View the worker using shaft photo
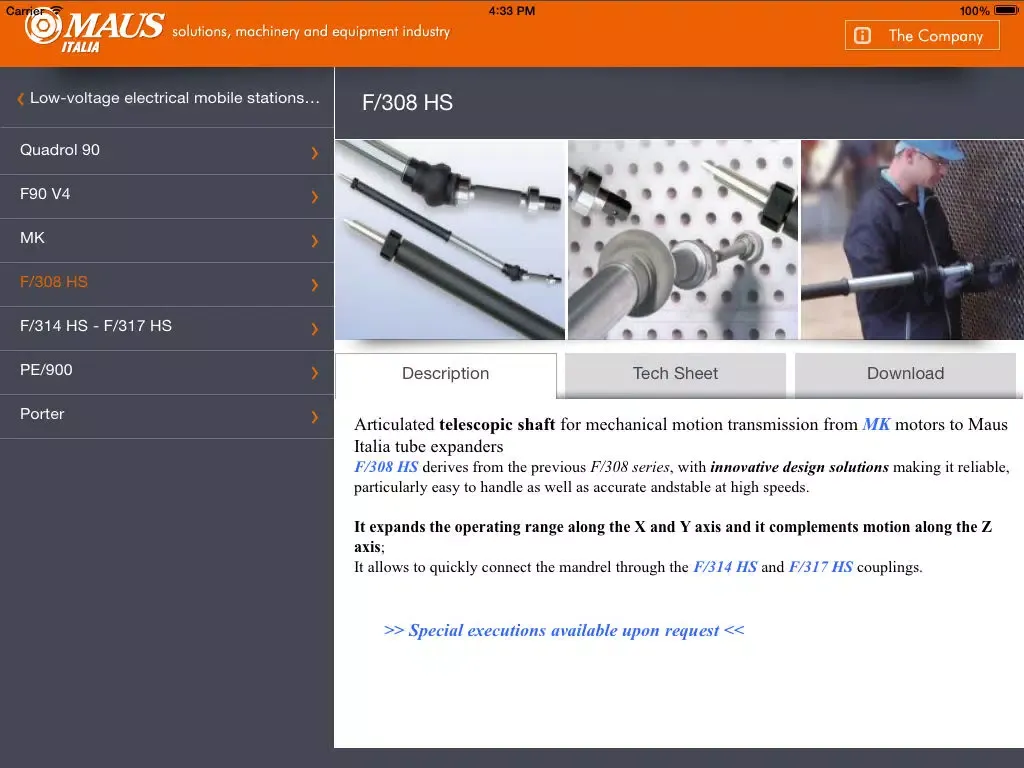Screen dimensions: 1024x768 click(912, 239)
